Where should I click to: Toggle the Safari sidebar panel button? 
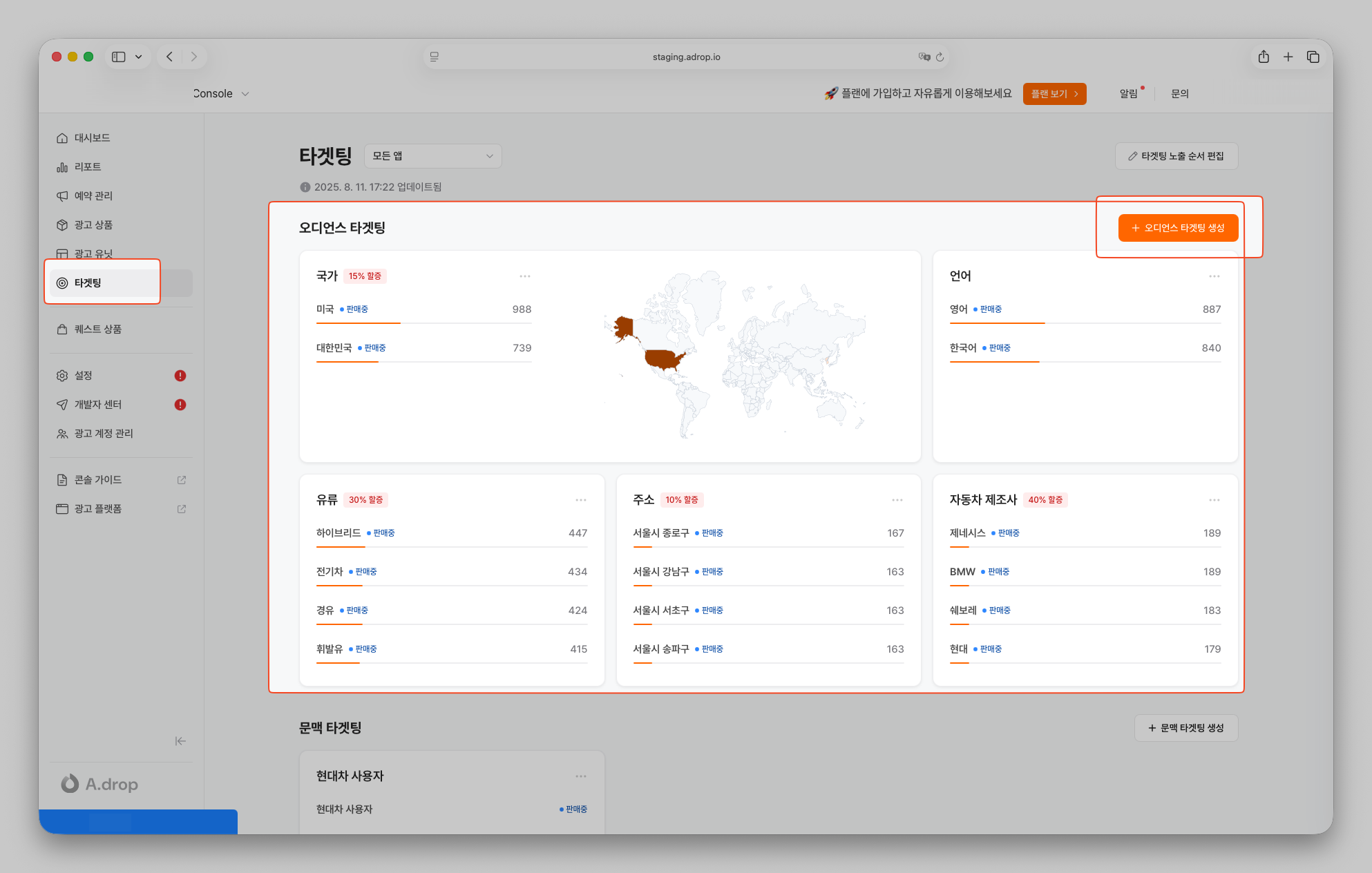119,57
